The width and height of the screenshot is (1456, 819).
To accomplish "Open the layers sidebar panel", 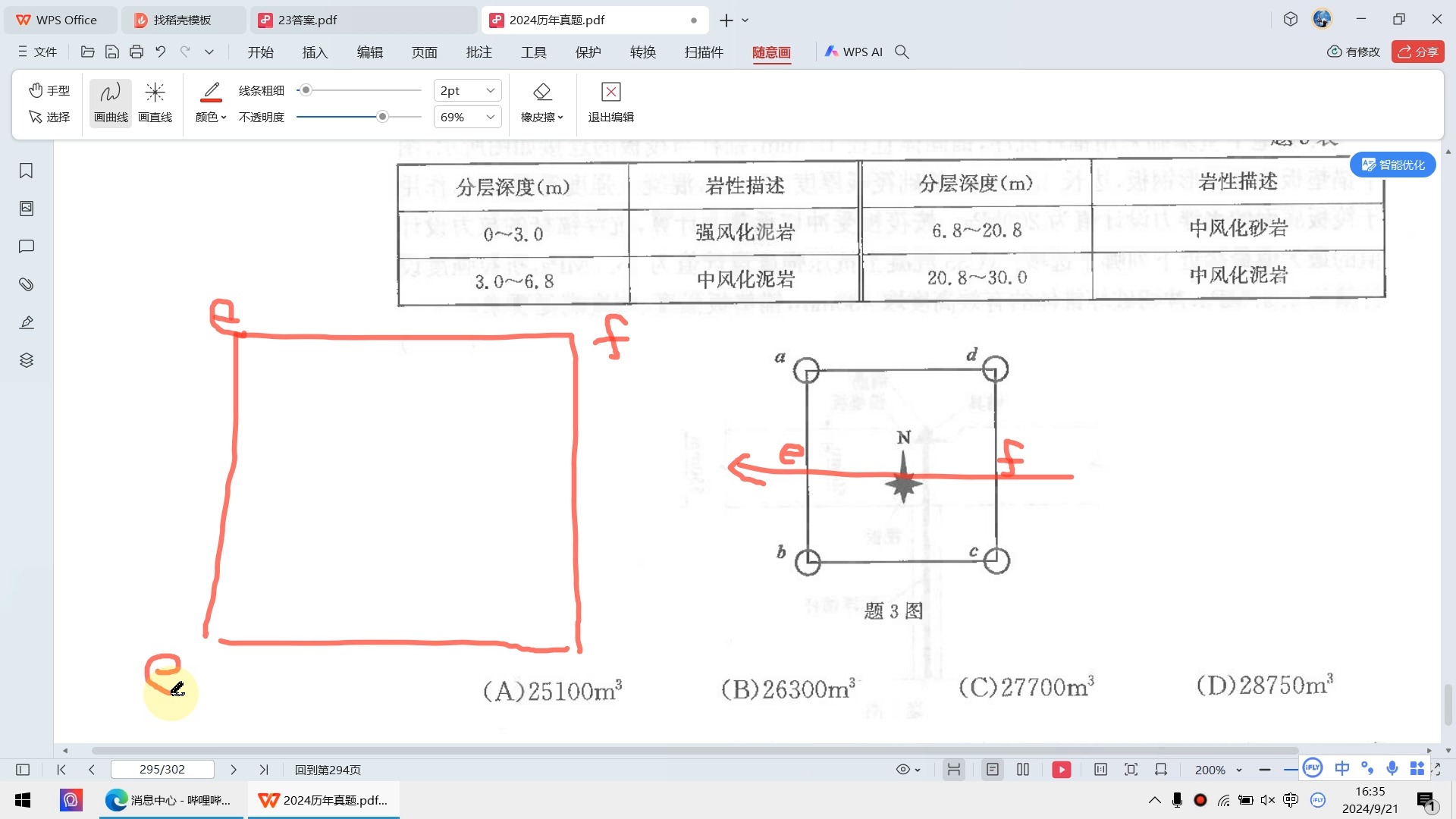I will click(27, 360).
